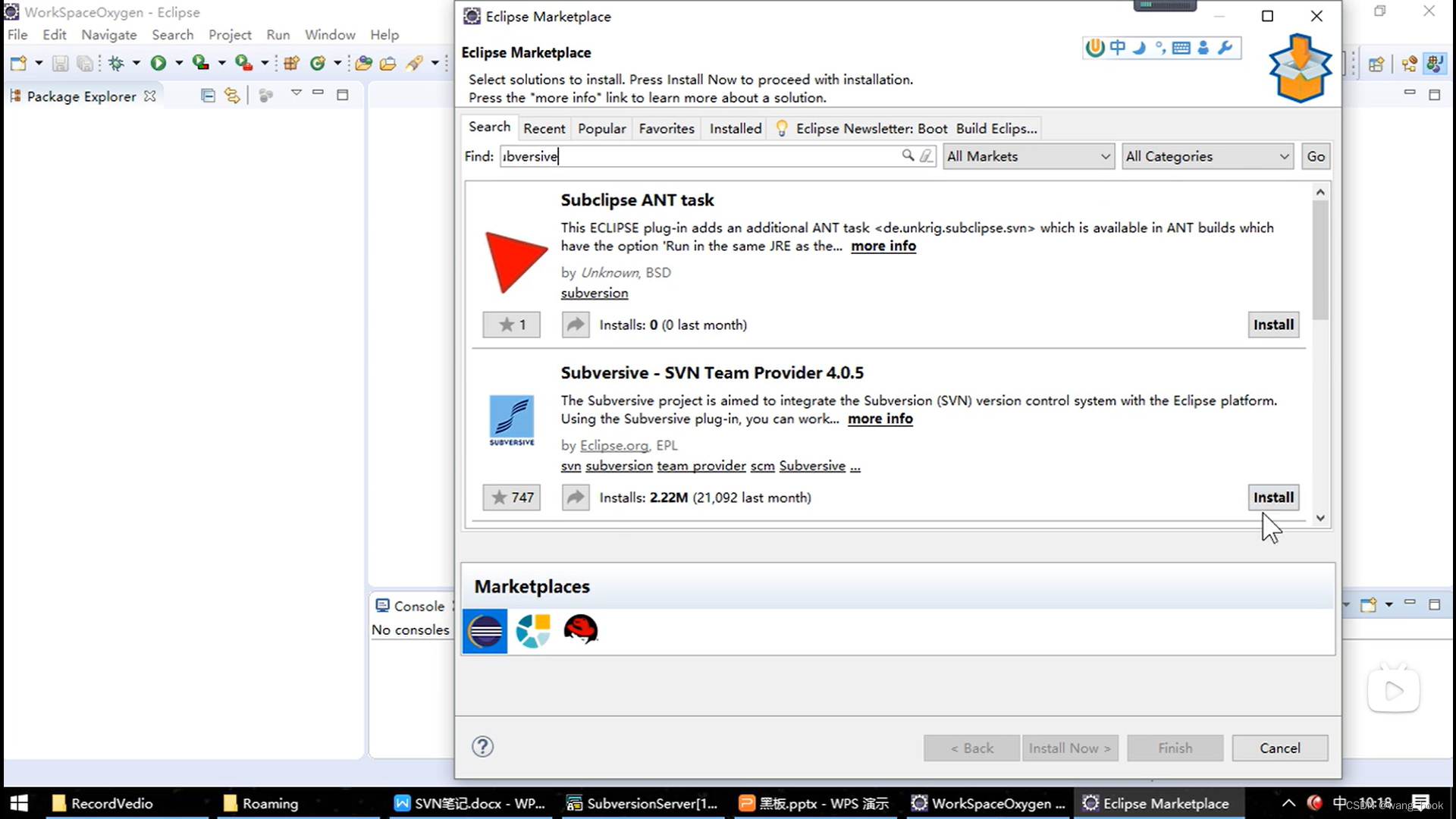The width and height of the screenshot is (1456, 819).
Task: Install Subversive SVN Team Provider 4.0.5
Action: (x=1273, y=497)
